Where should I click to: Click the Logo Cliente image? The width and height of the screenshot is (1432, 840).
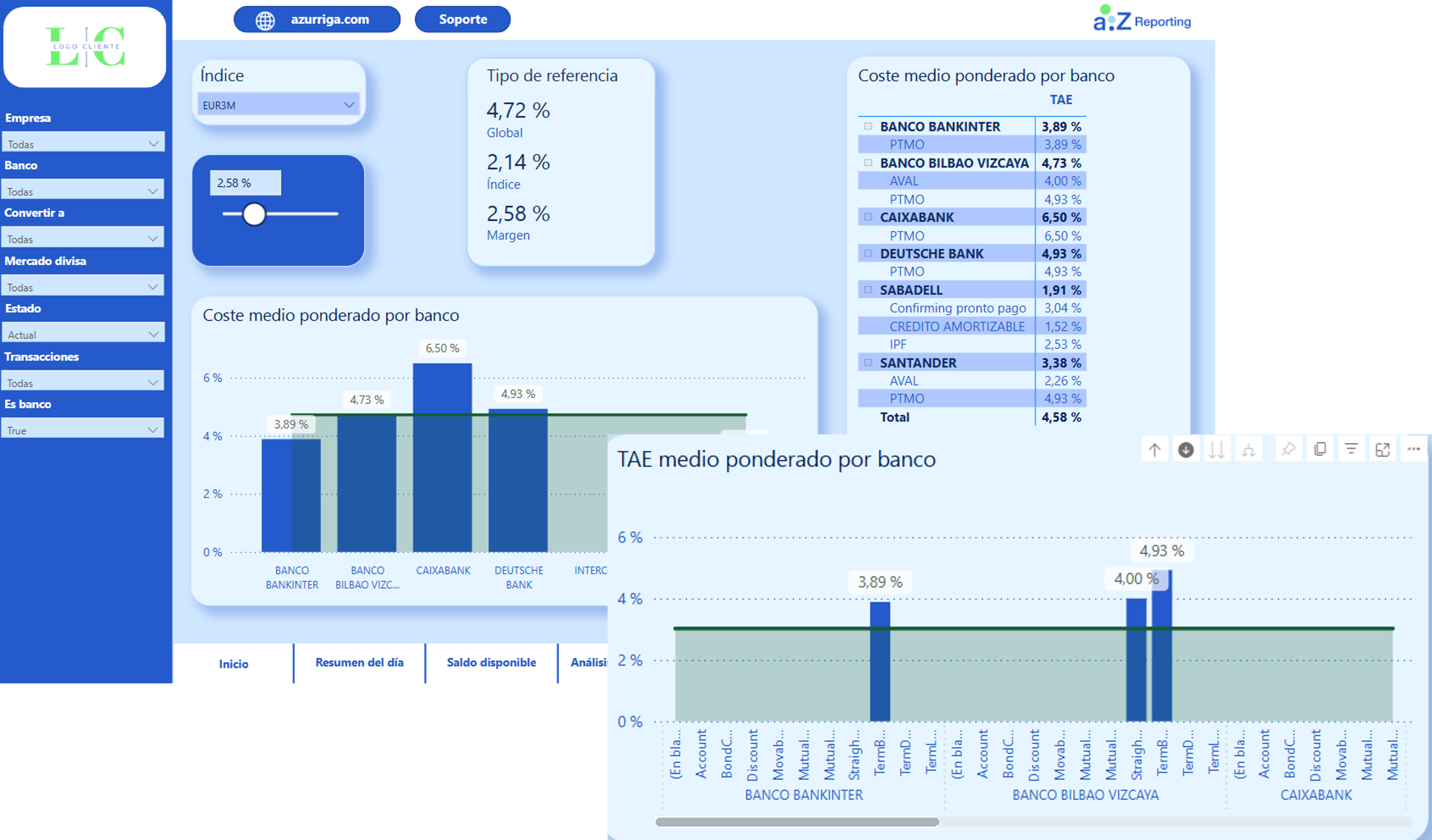coord(85,46)
